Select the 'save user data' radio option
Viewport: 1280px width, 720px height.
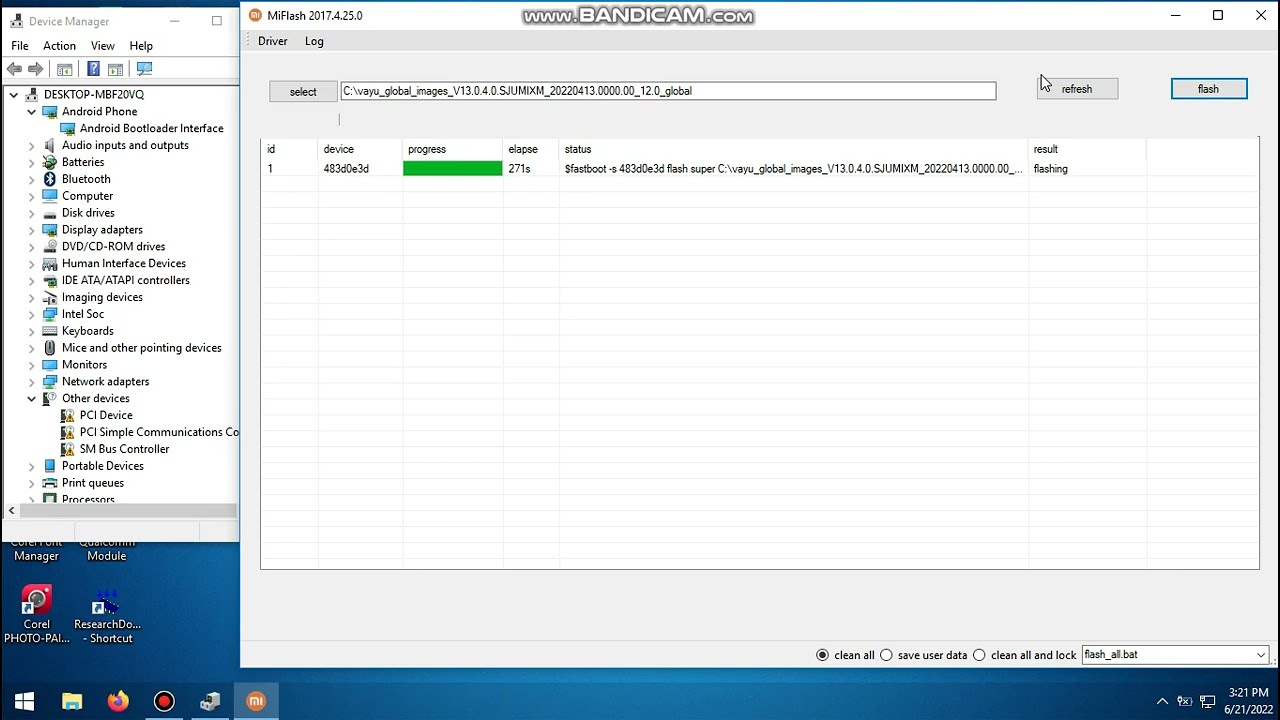885,655
